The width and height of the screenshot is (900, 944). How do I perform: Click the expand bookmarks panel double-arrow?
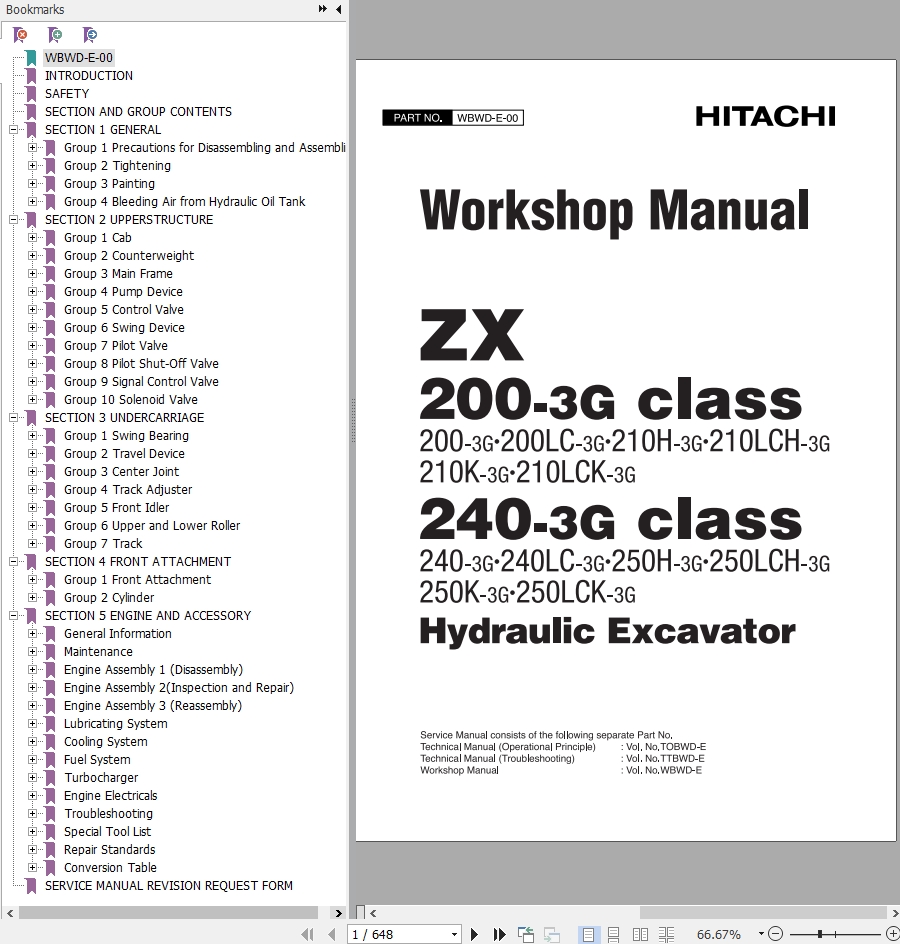pyautogui.click(x=323, y=9)
